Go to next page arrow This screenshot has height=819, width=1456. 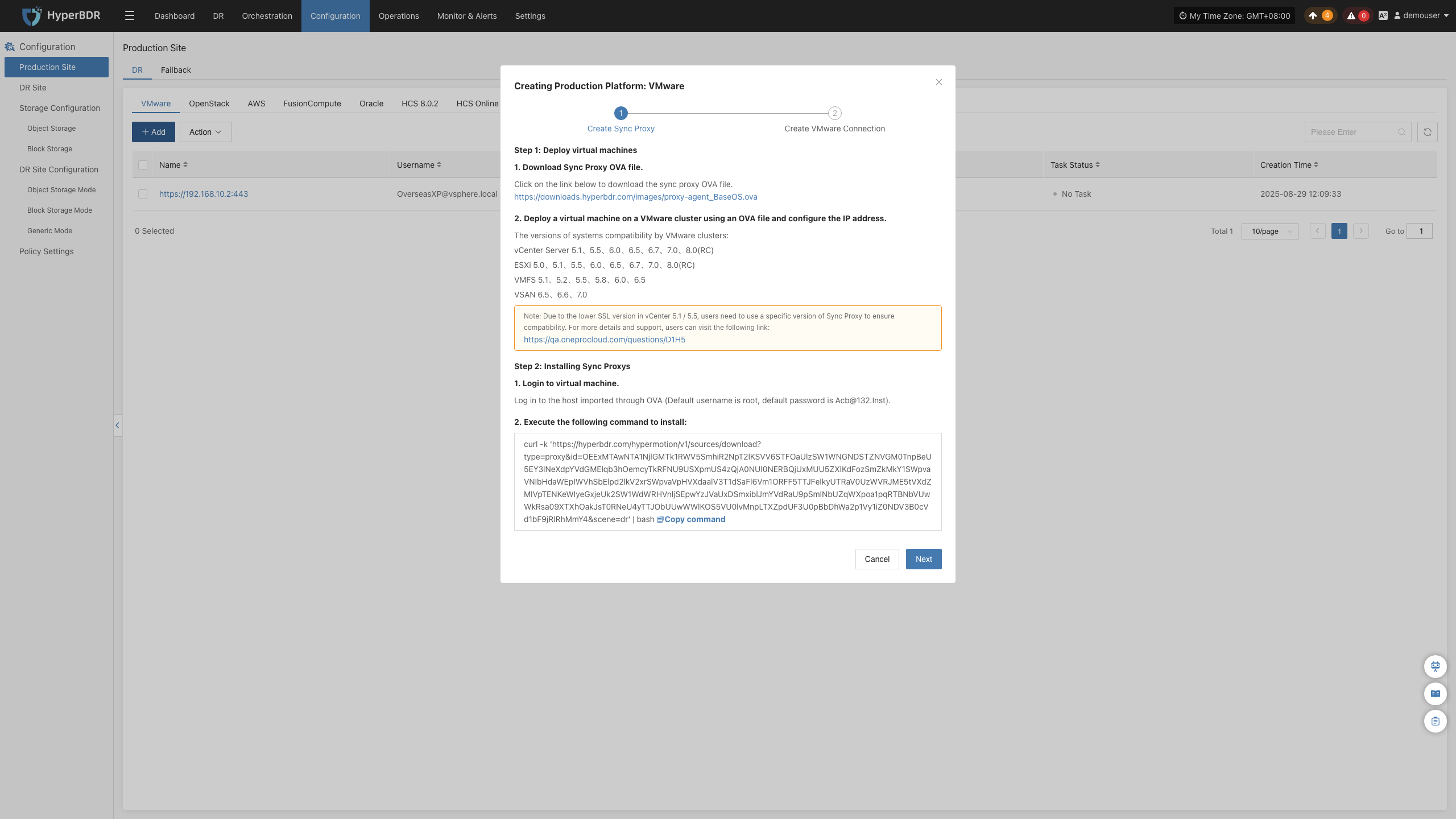[x=1361, y=231]
